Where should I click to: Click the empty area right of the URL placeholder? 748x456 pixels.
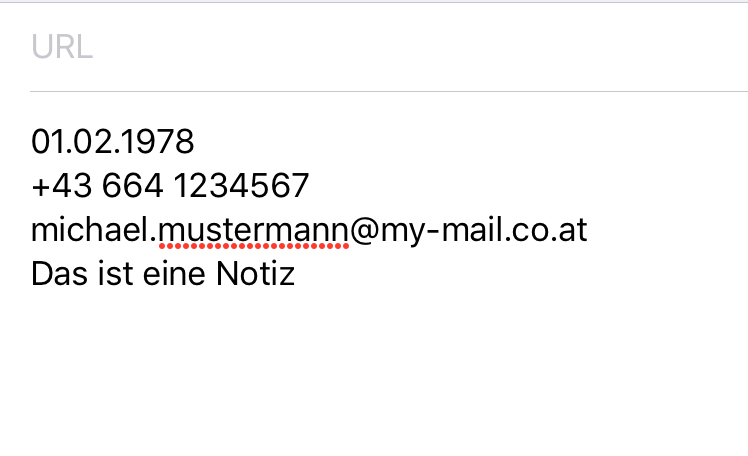click(420, 47)
